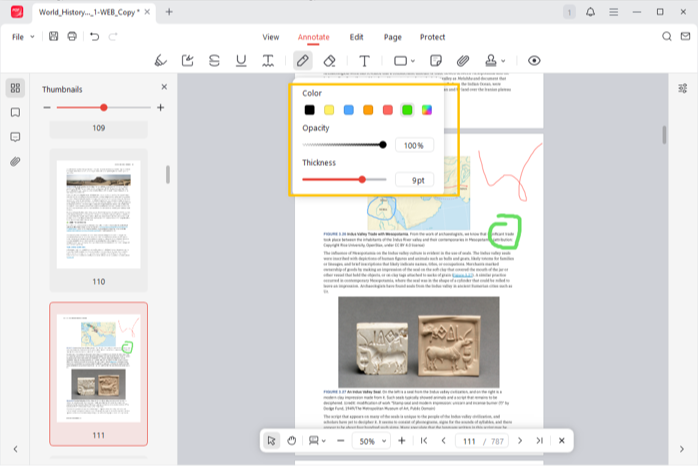Expand the right panel with the arrow
The height and width of the screenshot is (466, 700).
click(x=682, y=449)
